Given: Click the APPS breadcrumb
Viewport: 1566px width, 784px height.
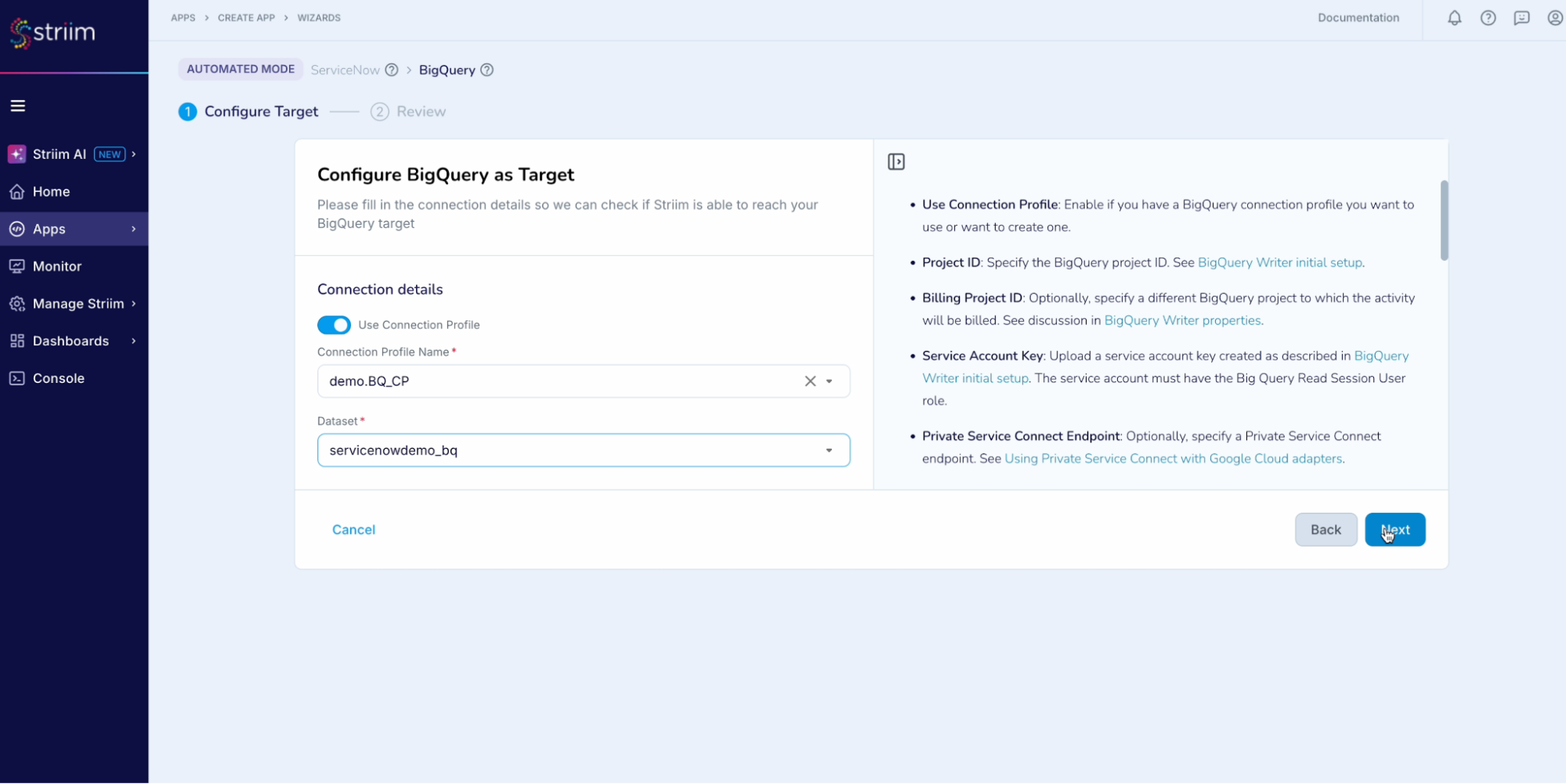Looking at the screenshot, I should pyautogui.click(x=183, y=18).
